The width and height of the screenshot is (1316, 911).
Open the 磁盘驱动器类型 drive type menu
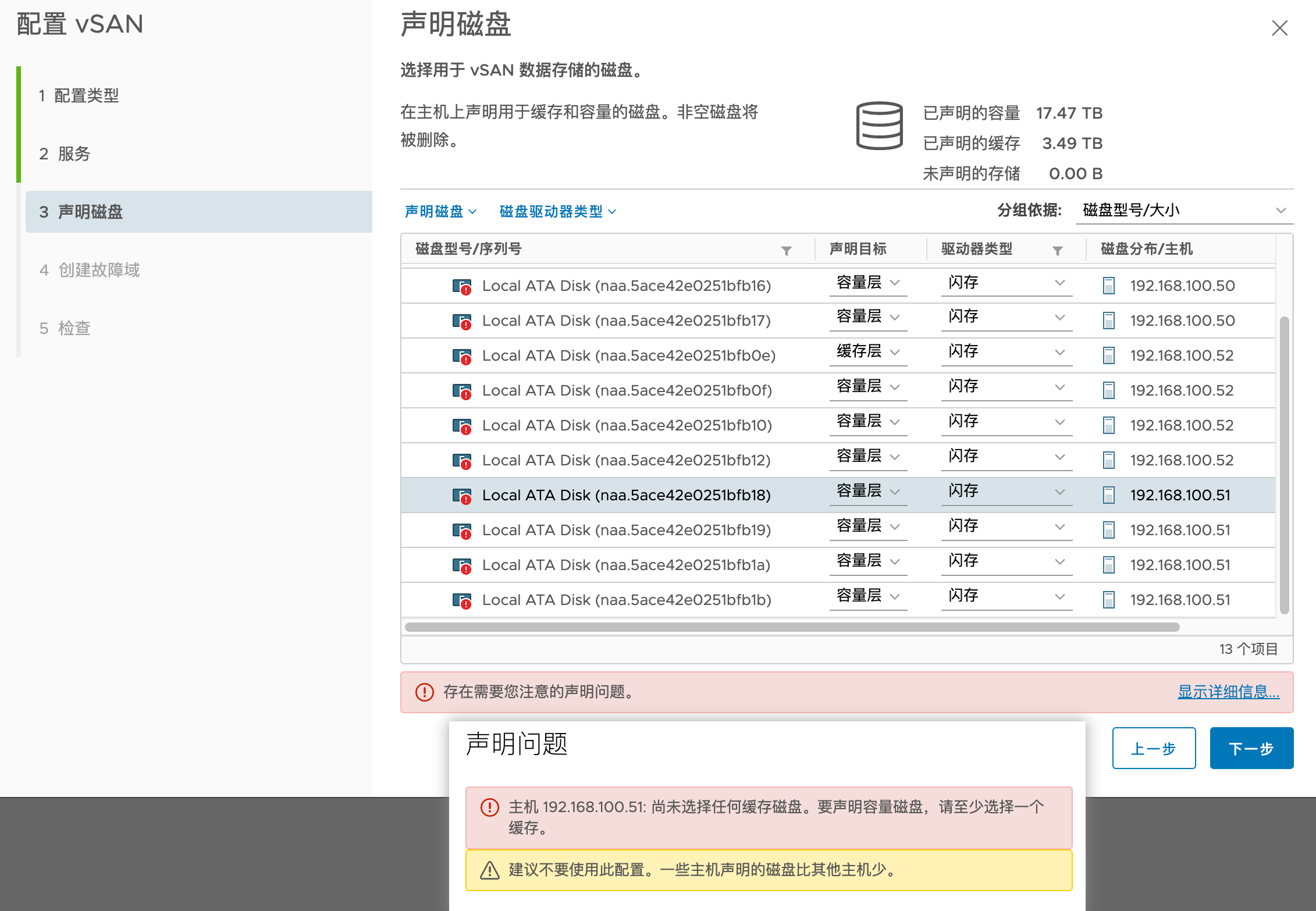pos(557,211)
